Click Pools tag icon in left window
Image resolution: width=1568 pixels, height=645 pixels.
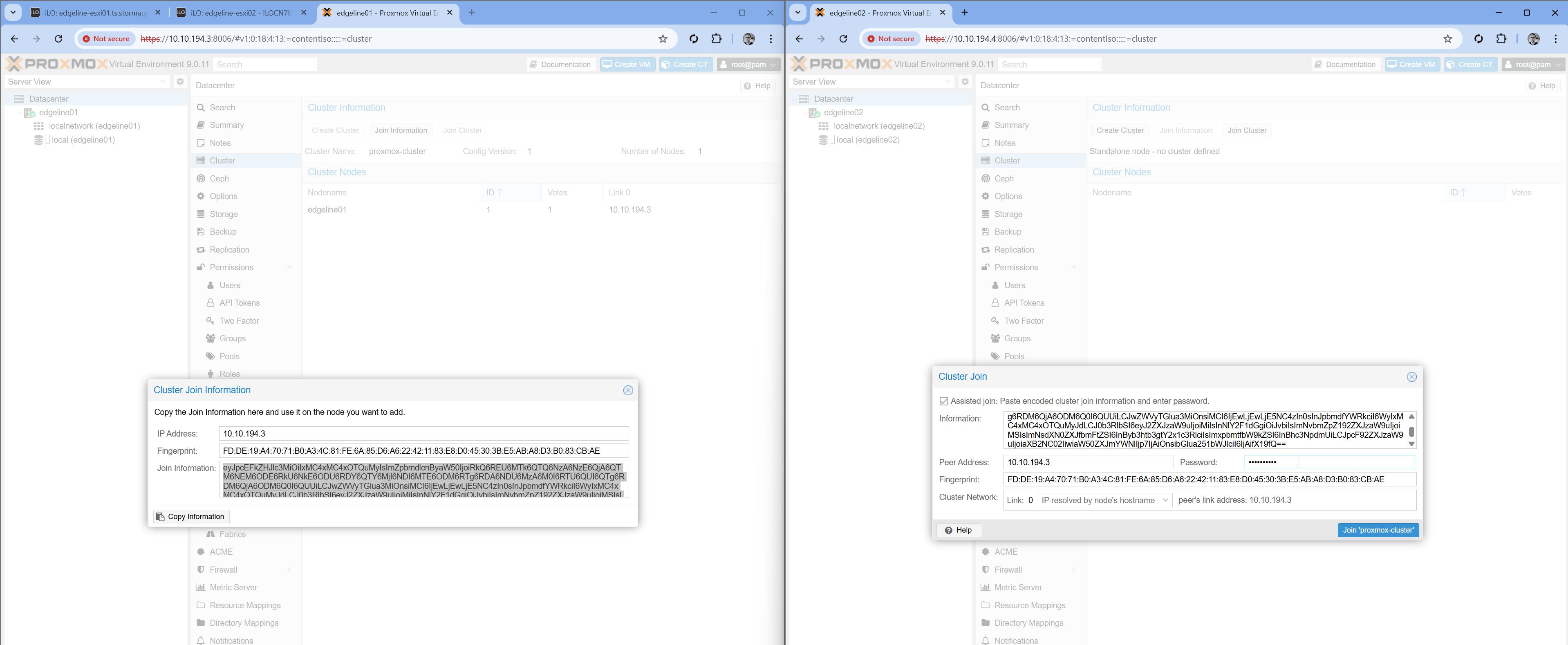tap(211, 356)
